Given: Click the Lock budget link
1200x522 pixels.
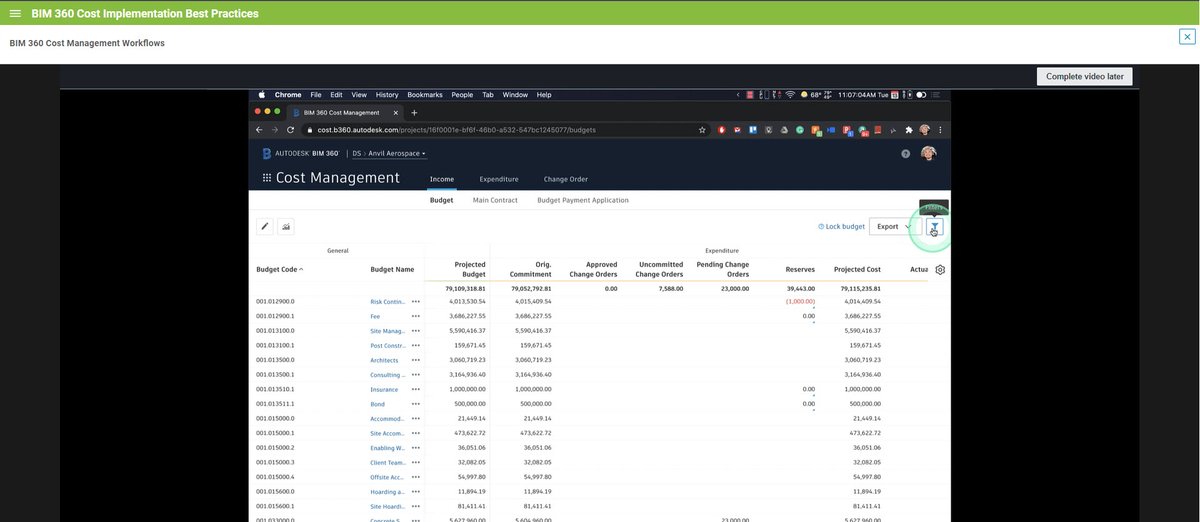Looking at the screenshot, I should pos(841,227).
